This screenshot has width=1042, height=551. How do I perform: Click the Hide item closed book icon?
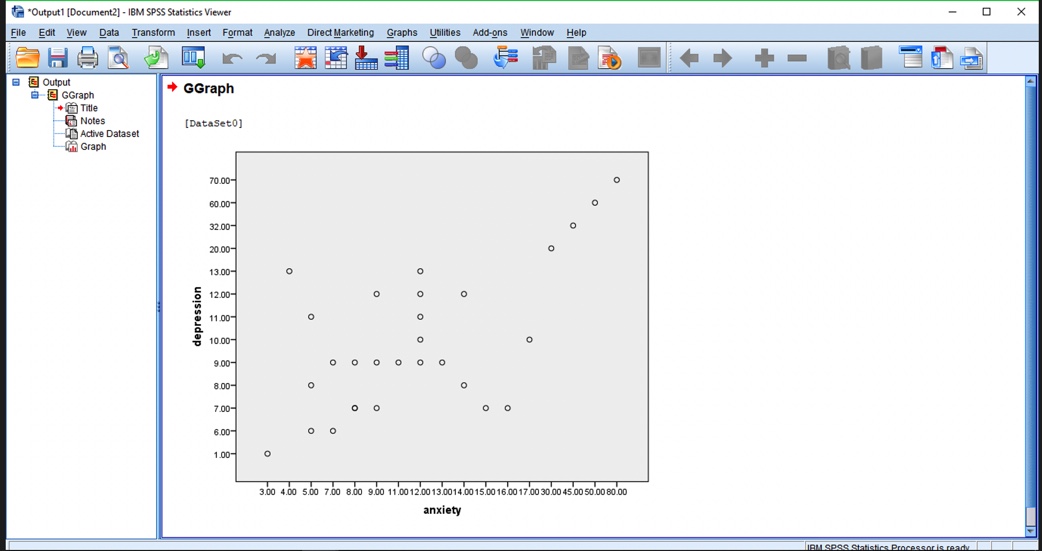(x=871, y=58)
